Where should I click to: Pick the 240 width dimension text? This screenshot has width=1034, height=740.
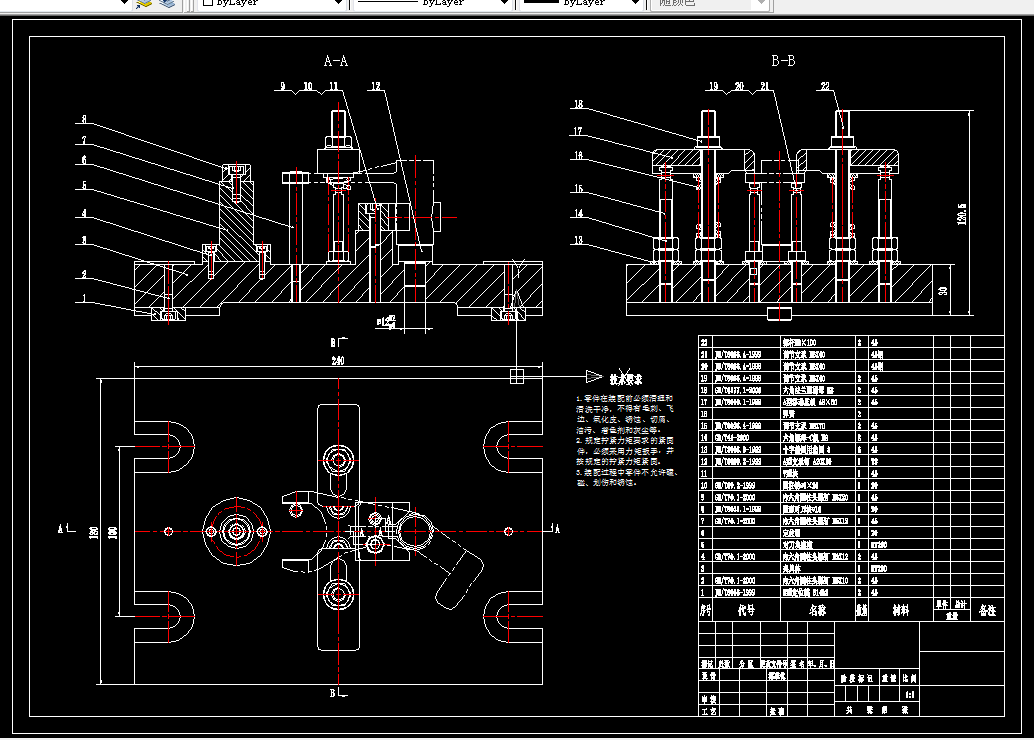coord(338,361)
